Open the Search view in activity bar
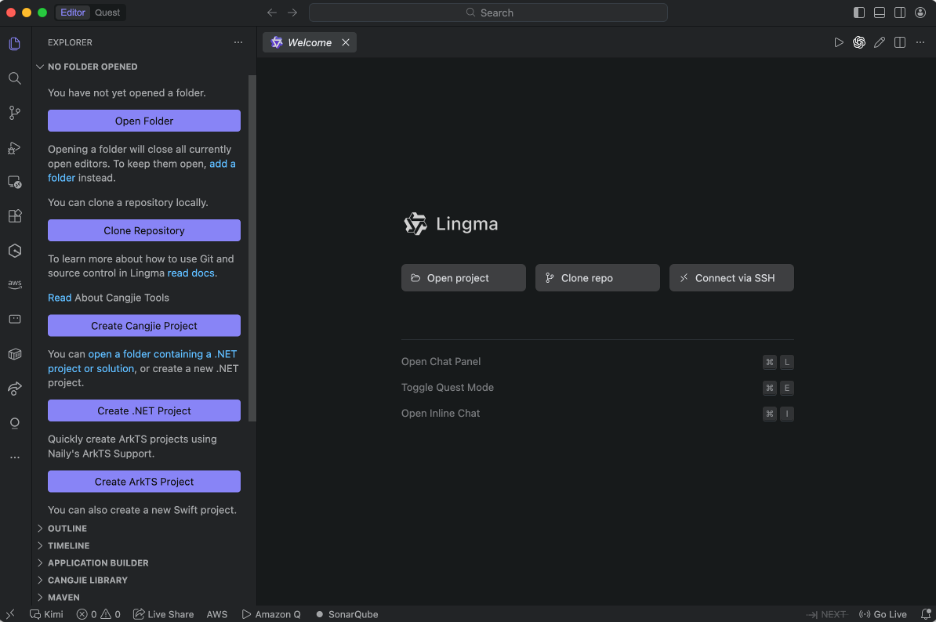This screenshot has height=622, width=936. [15, 78]
